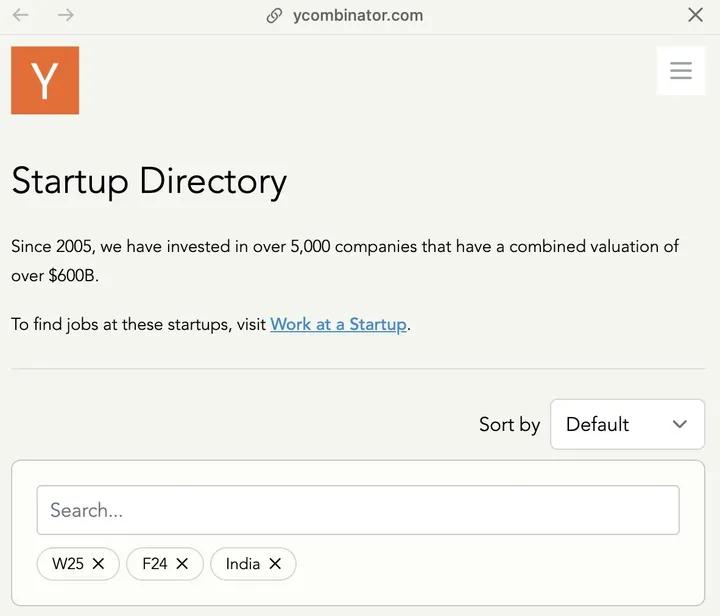
Task: Select the W25 filter chip label
Action: [x=67, y=564]
